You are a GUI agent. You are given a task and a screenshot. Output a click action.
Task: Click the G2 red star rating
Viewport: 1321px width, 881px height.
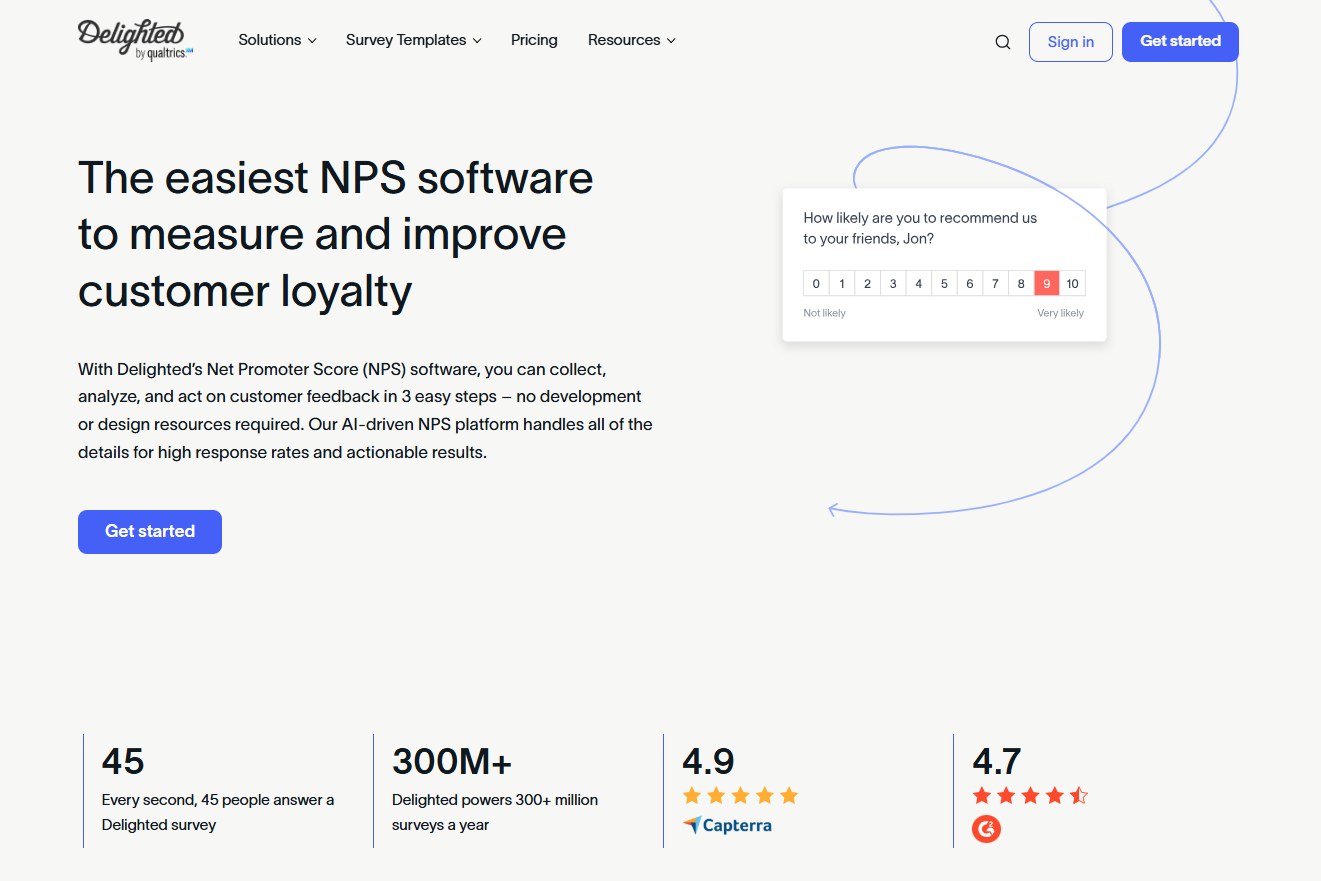click(1030, 796)
